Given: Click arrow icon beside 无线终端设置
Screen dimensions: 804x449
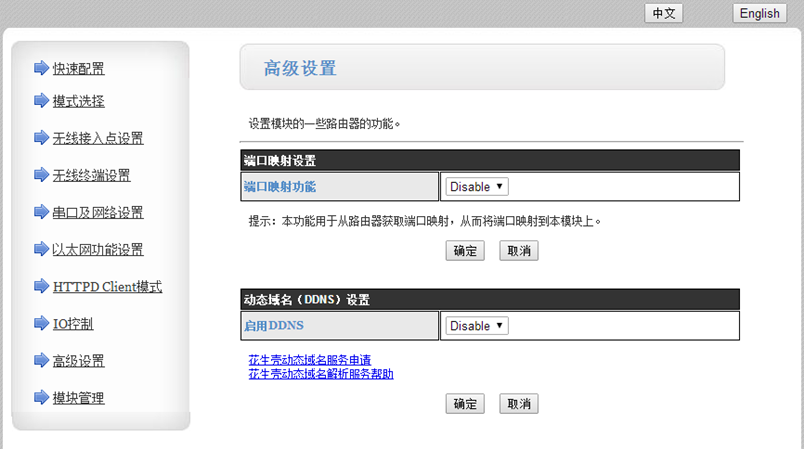Looking at the screenshot, I should [x=41, y=175].
